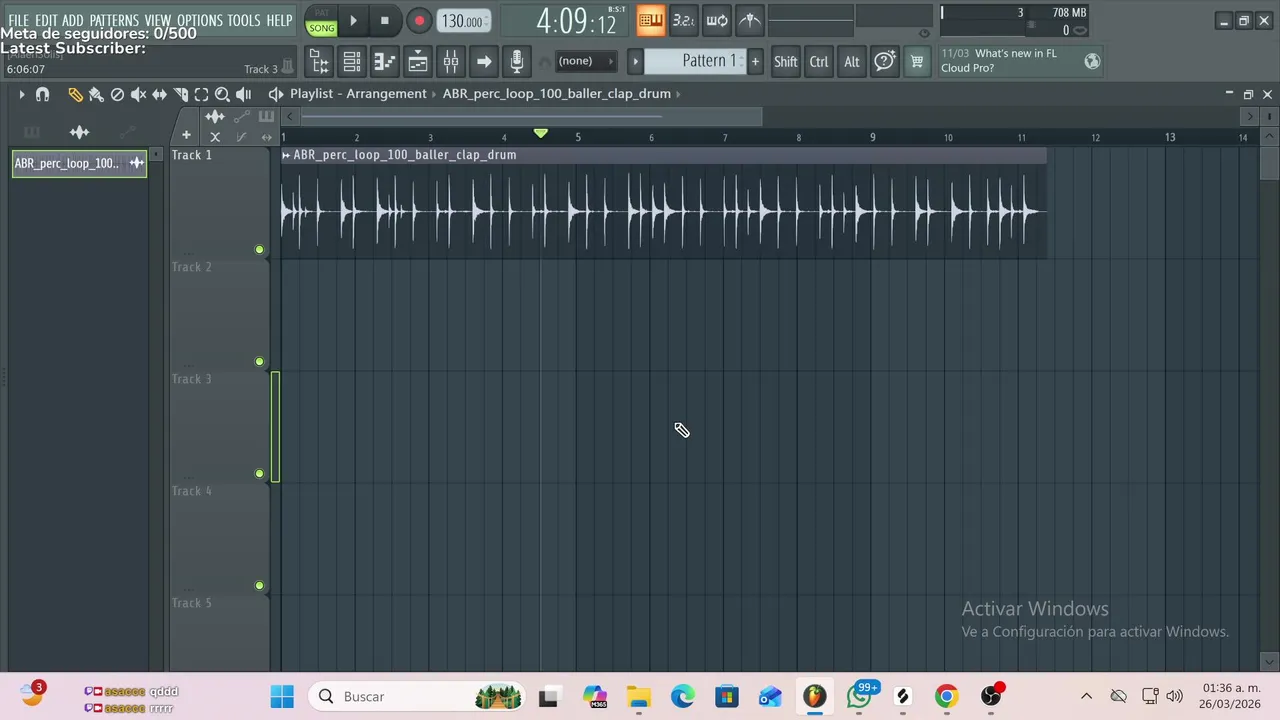Choose the Select marquee tool
The height and width of the screenshot is (720, 1280).
[201, 94]
